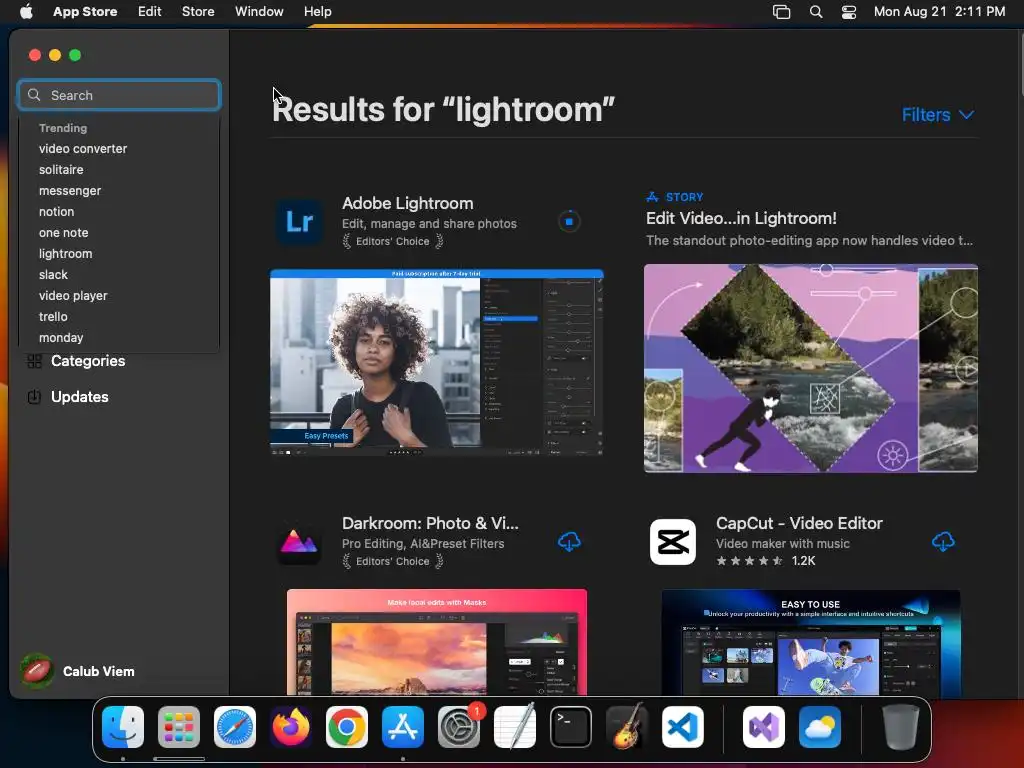Click the App Store Dock icon
The width and height of the screenshot is (1024, 768).
click(x=403, y=726)
